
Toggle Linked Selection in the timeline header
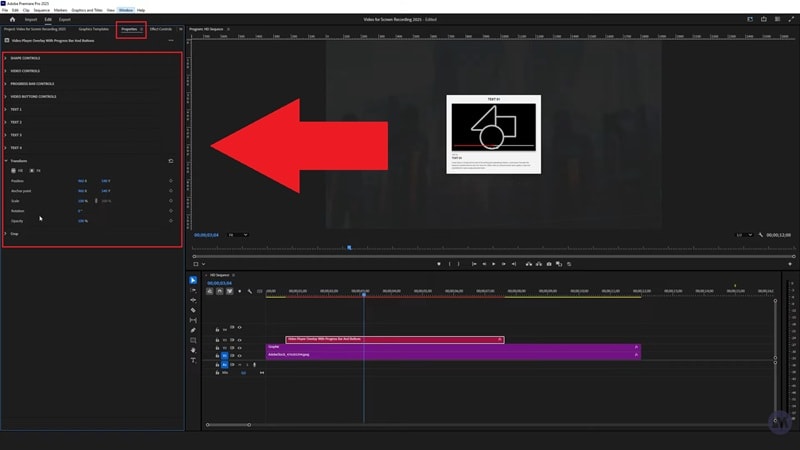click(x=230, y=291)
